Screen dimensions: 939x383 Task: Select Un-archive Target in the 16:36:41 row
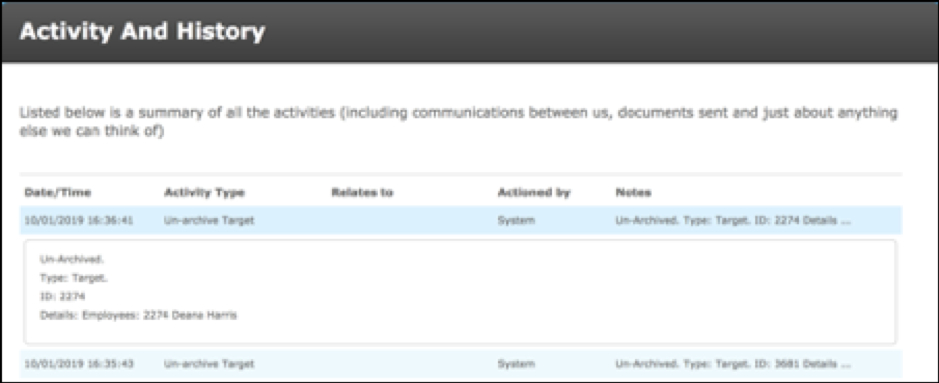(x=209, y=220)
